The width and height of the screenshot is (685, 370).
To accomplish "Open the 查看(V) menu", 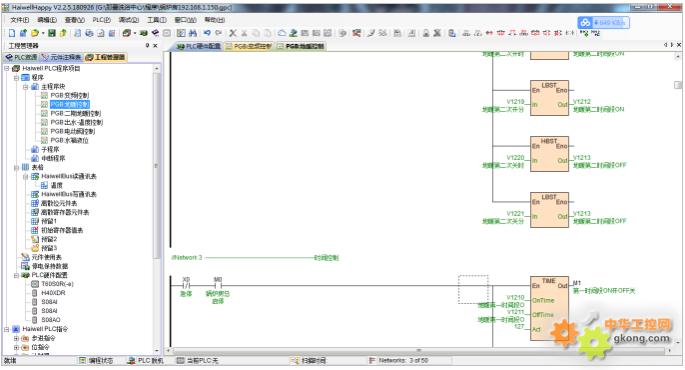I will (x=74, y=20).
